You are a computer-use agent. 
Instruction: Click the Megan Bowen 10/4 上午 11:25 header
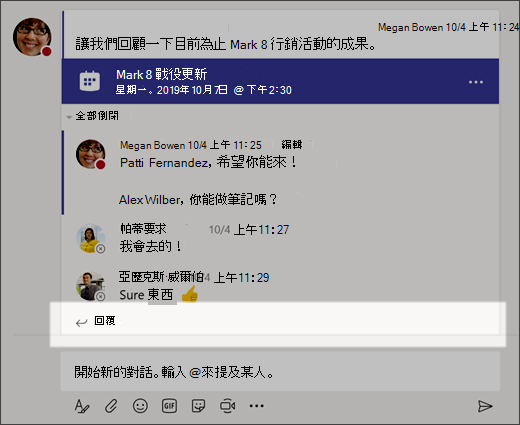click(191, 145)
